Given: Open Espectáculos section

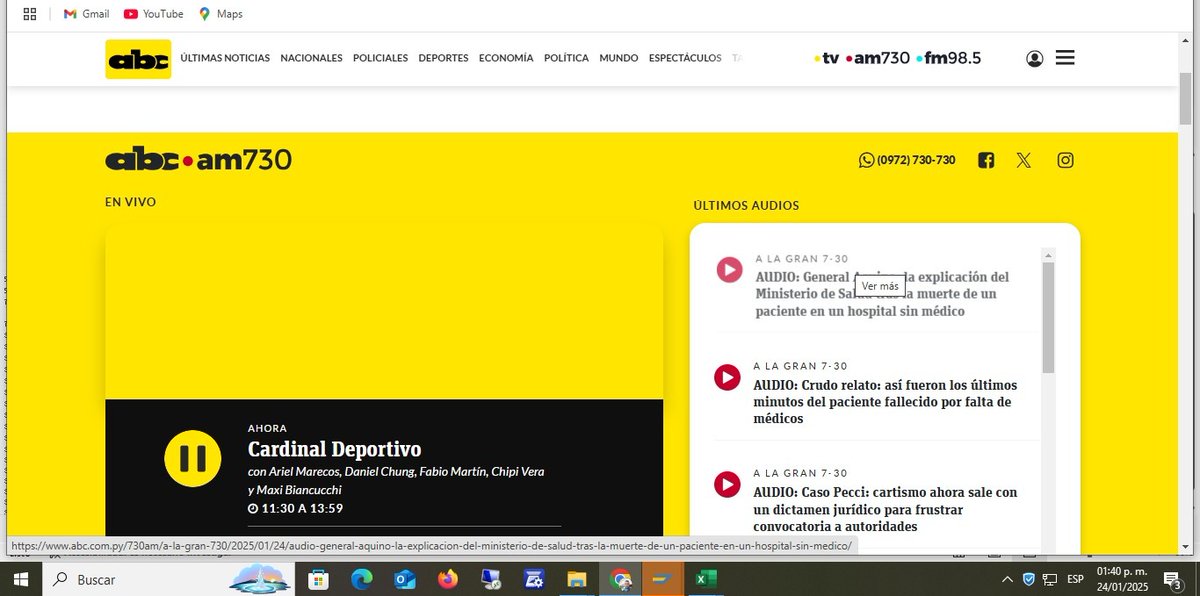Looking at the screenshot, I should (x=685, y=58).
